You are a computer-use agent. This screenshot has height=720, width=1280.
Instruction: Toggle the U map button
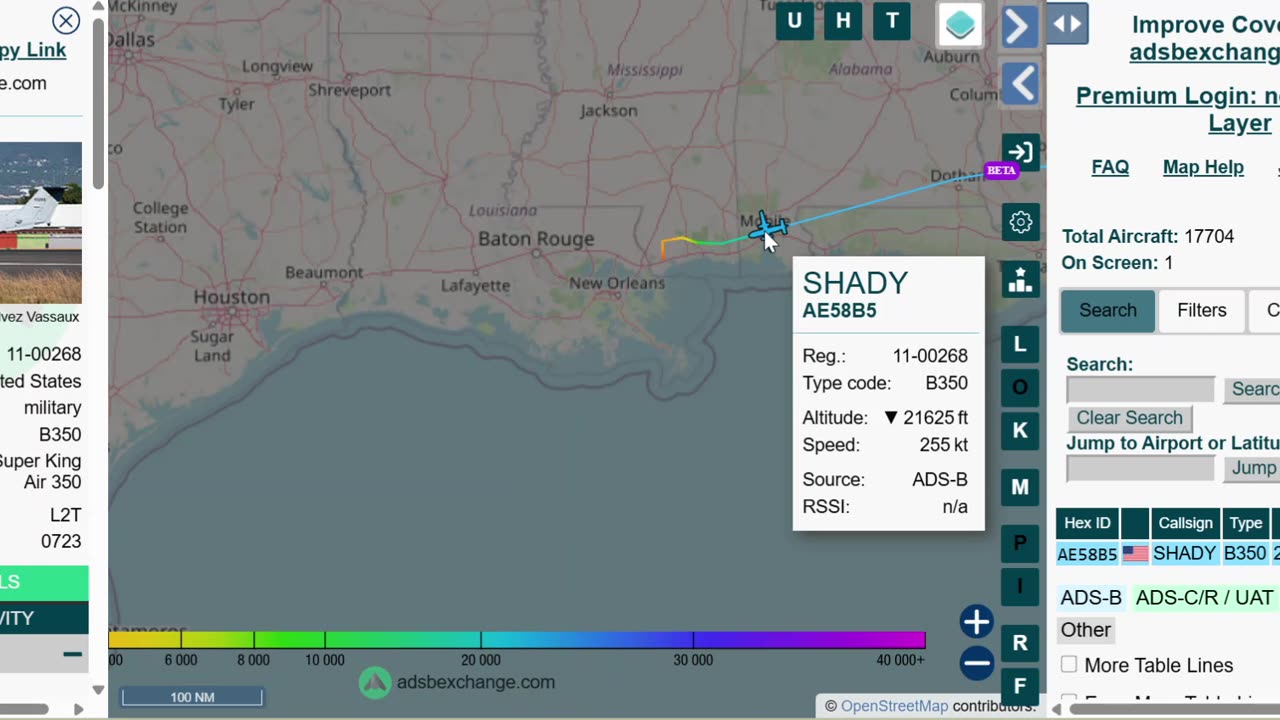pos(794,21)
